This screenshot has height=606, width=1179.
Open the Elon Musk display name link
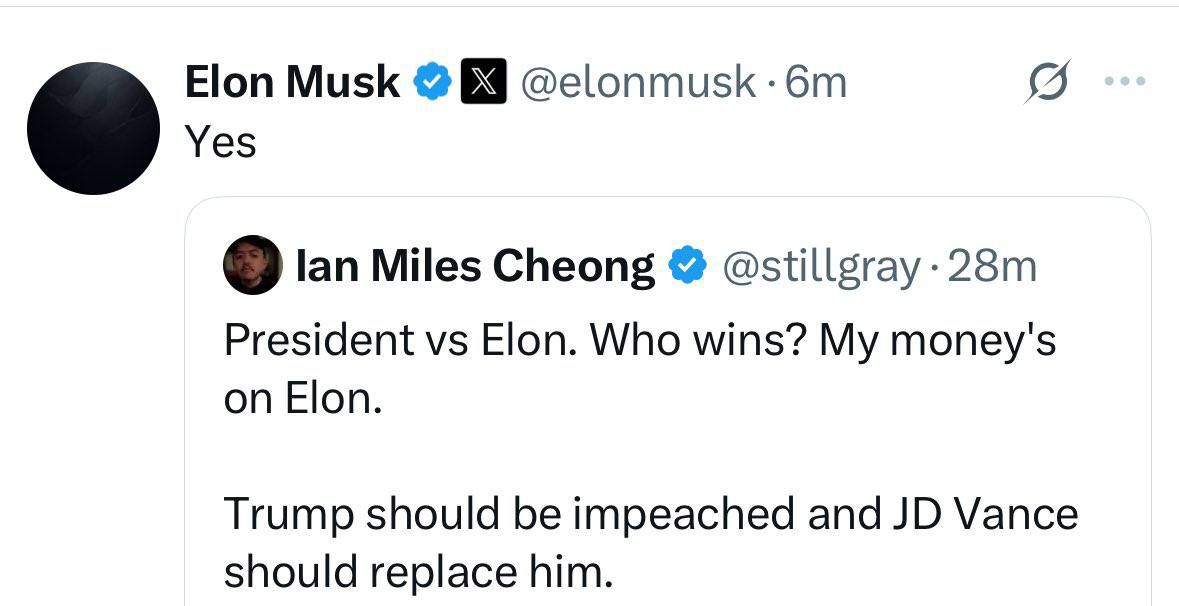tap(292, 82)
